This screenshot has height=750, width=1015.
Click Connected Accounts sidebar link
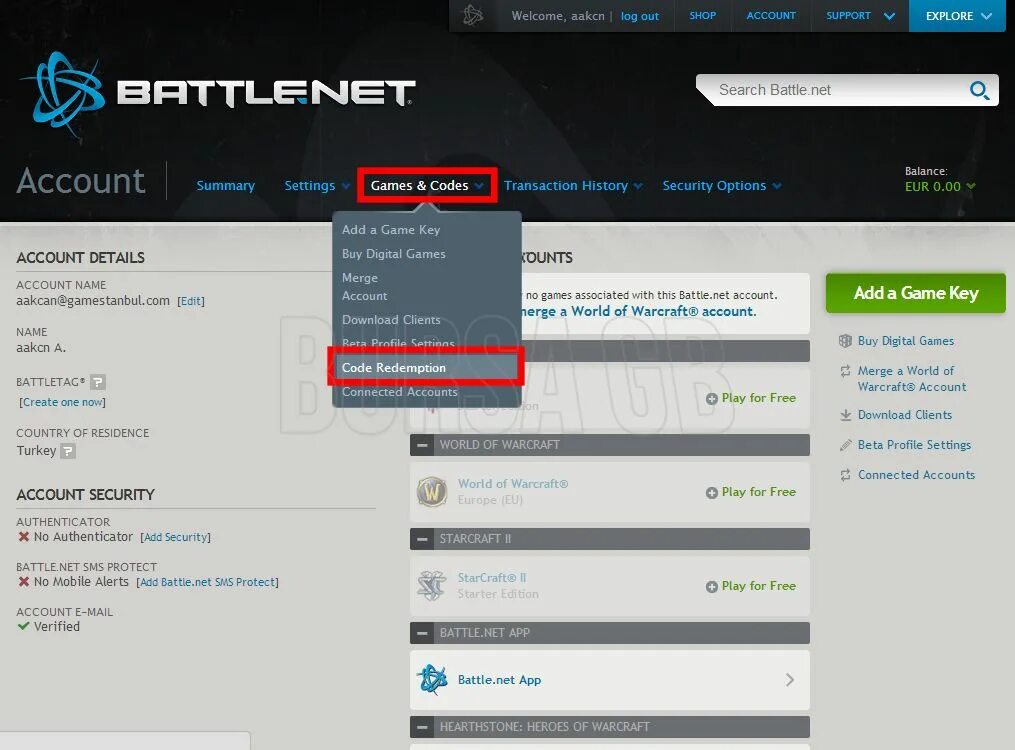916,475
